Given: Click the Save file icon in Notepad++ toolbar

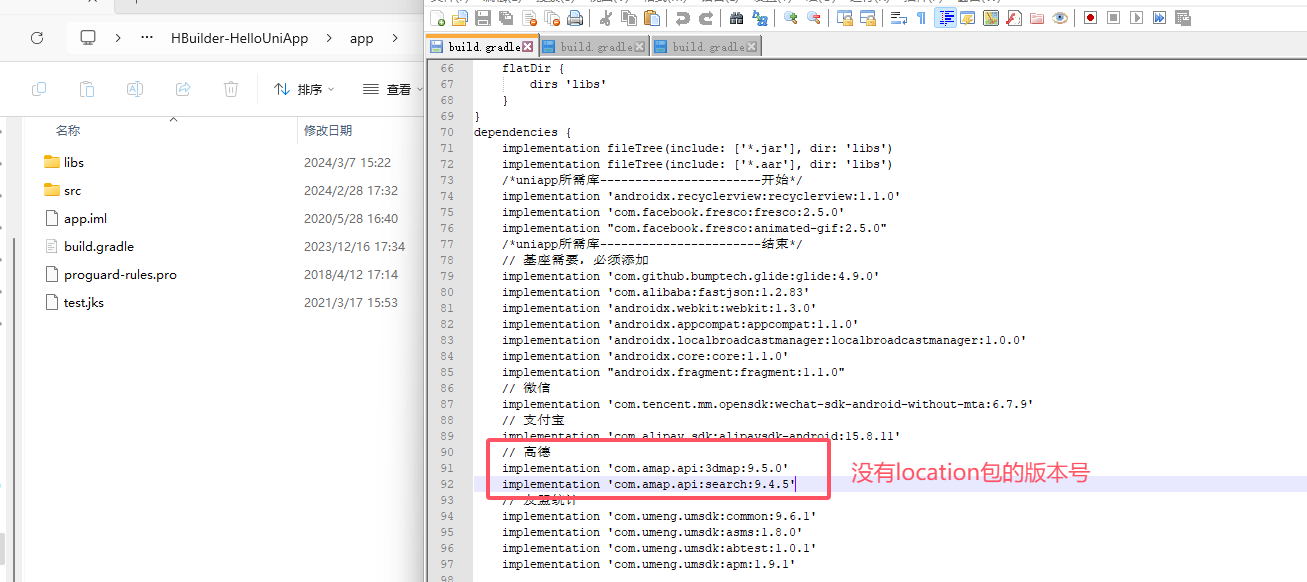Looking at the screenshot, I should (482, 18).
